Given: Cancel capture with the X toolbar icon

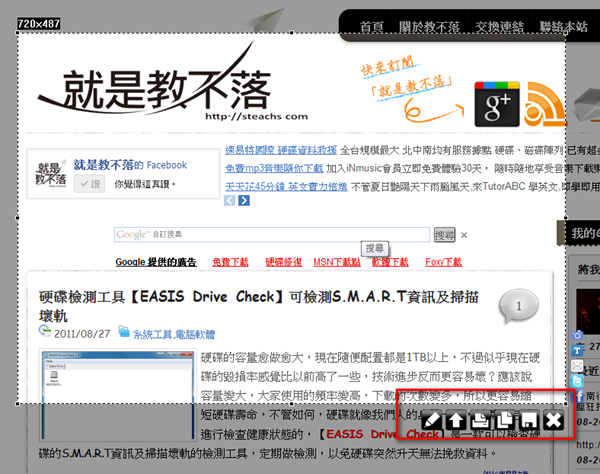Looking at the screenshot, I should coord(553,420).
